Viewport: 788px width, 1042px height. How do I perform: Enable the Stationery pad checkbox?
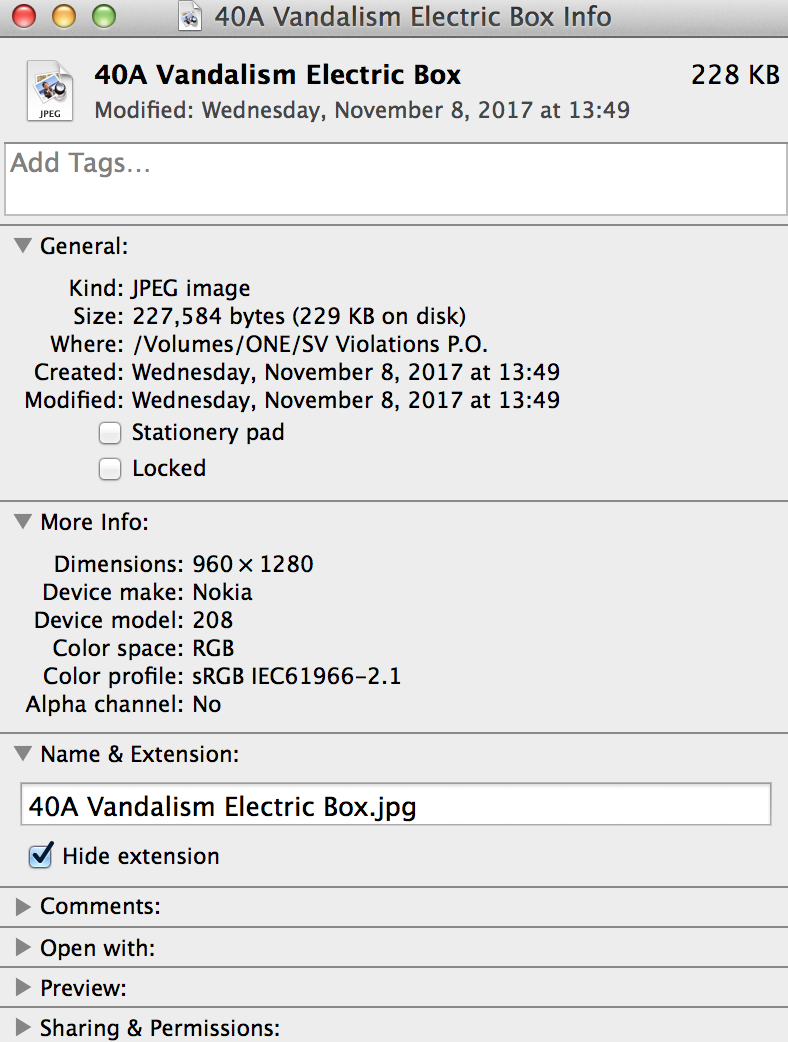[110, 433]
